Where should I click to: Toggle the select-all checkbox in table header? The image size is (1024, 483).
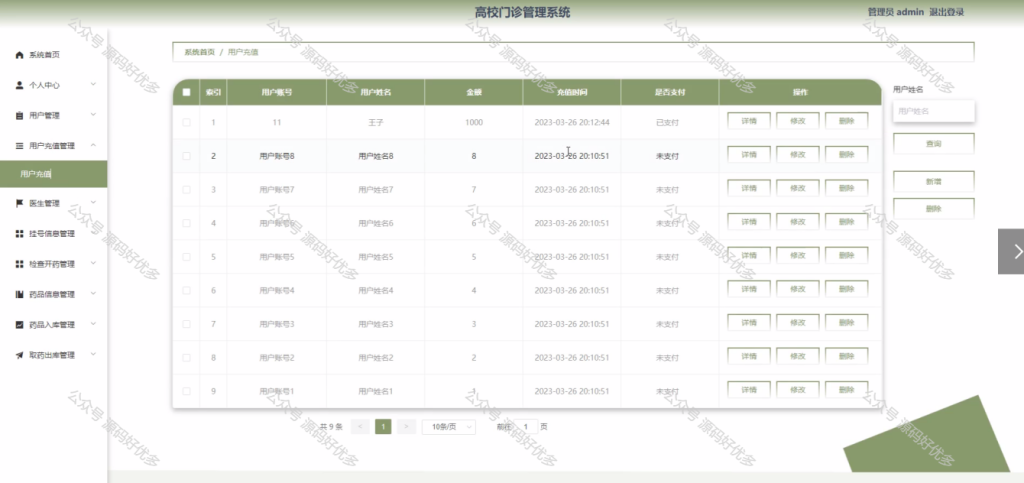pos(186,92)
